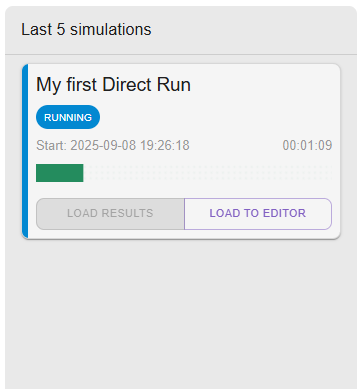
Task: Select the Start 2025-09-08 19:26:18 timestamp
Action: pos(113,145)
